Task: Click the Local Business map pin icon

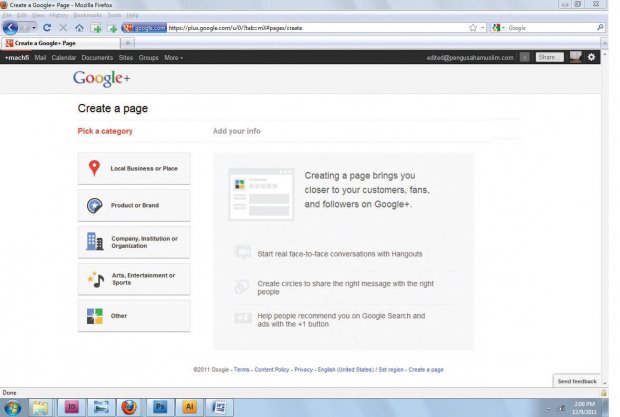Action: point(94,169)
